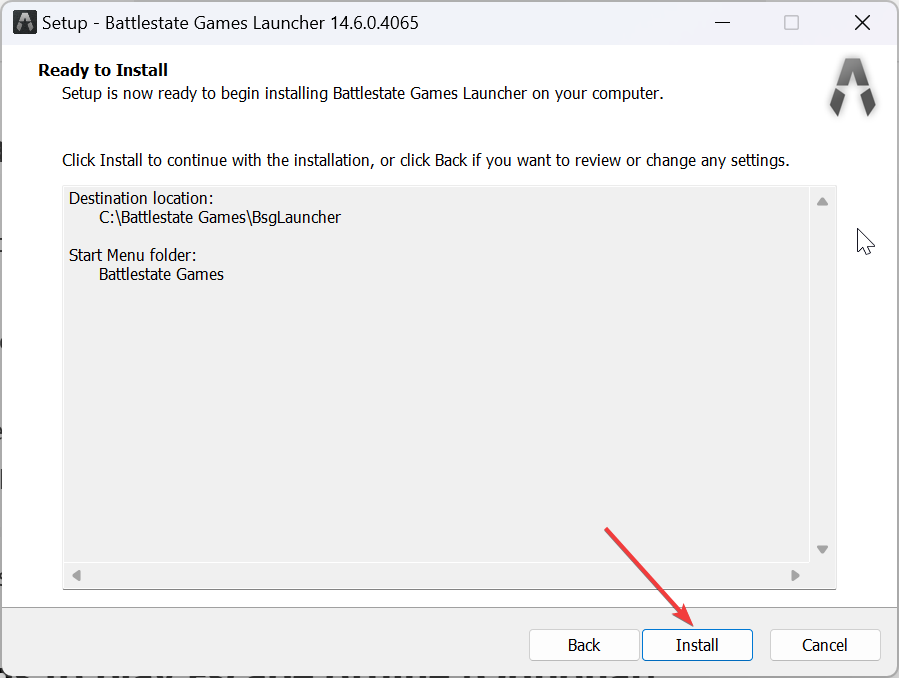Click the scroll down arrow in summary box

pos(822,549)
